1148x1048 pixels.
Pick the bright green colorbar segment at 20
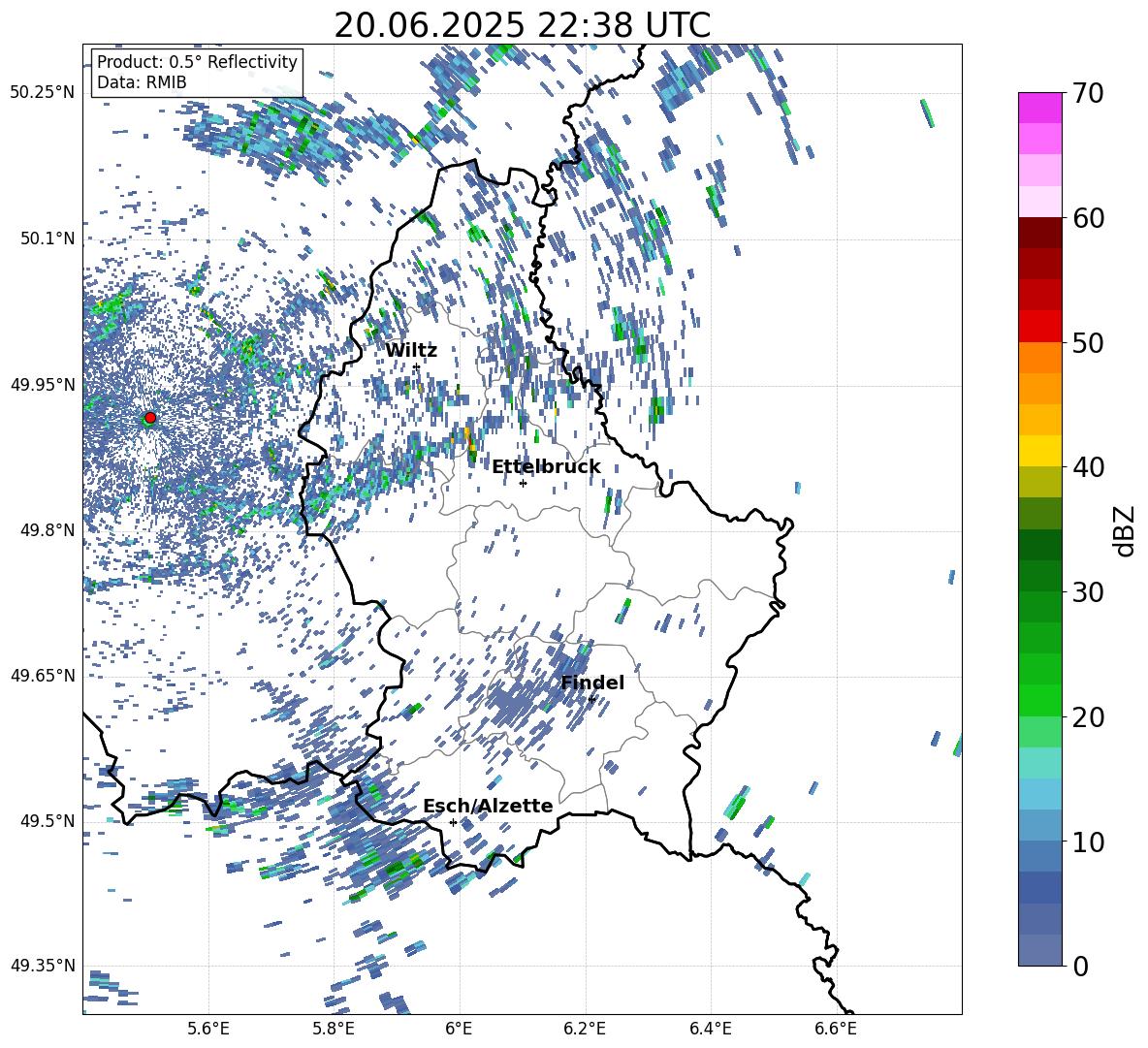pos(1039,700)
